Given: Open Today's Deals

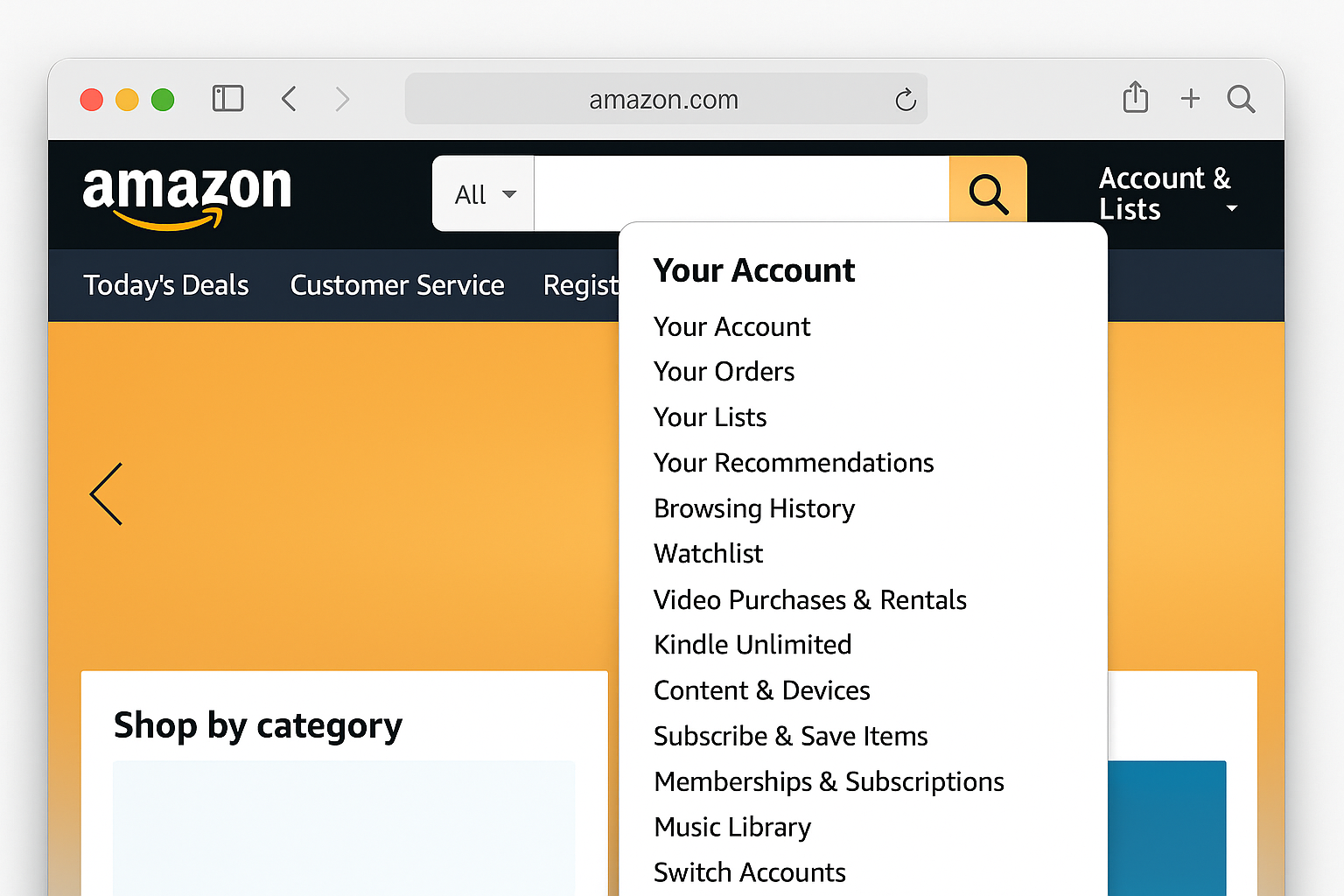Looking at the screenshot, I should (x=165, y=285).
